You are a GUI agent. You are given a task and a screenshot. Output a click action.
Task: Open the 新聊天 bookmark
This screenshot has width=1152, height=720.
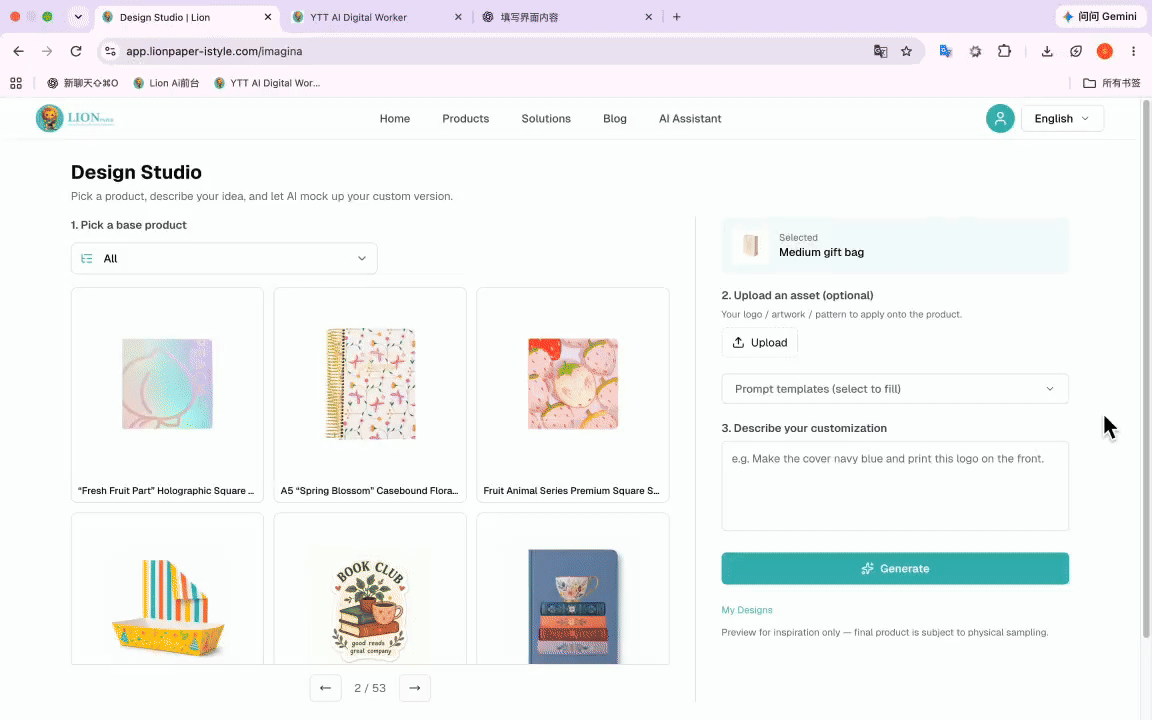click(82, 83)
